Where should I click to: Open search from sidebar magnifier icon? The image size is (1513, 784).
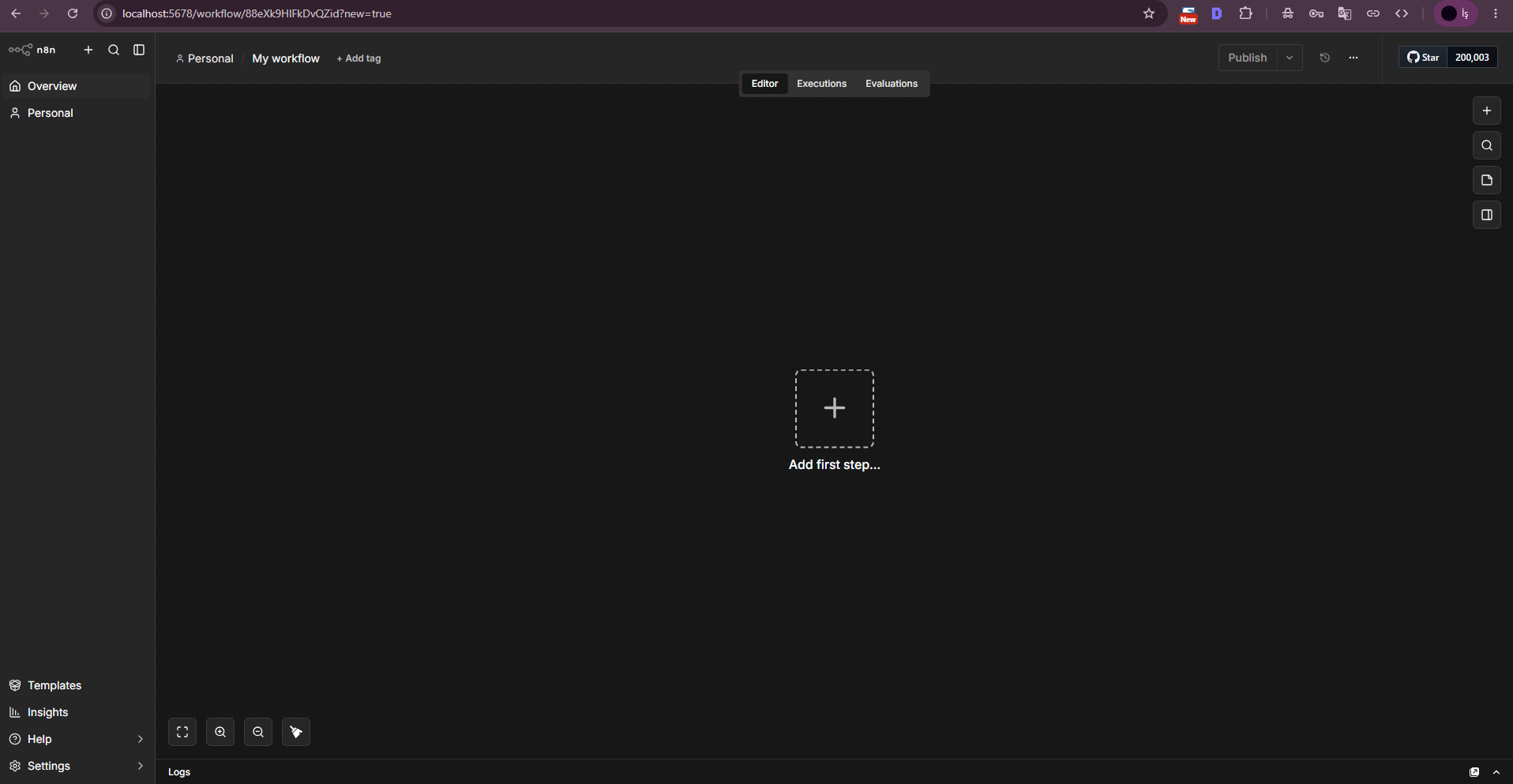114,50
